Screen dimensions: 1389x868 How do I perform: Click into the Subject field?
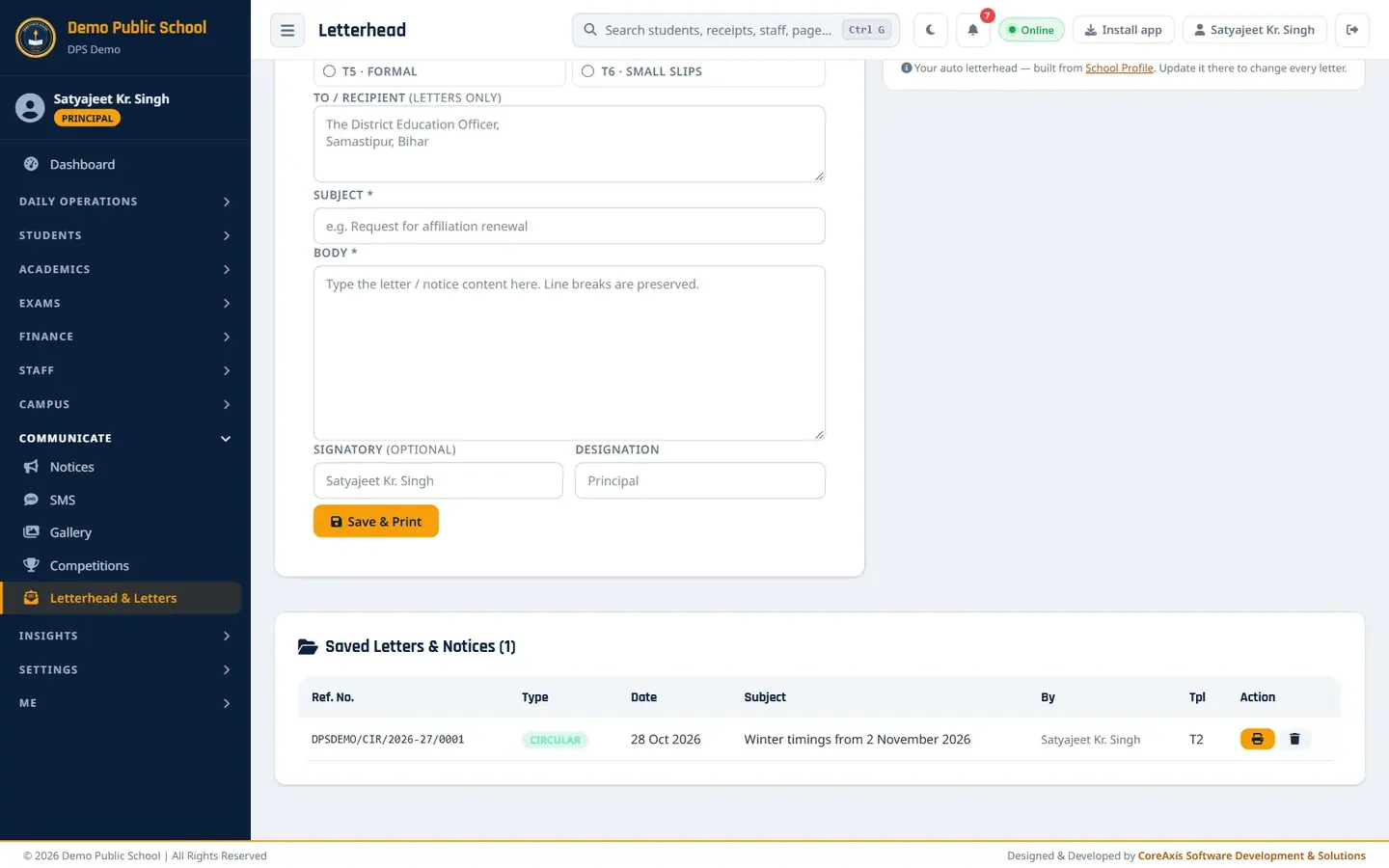(569, 226)
